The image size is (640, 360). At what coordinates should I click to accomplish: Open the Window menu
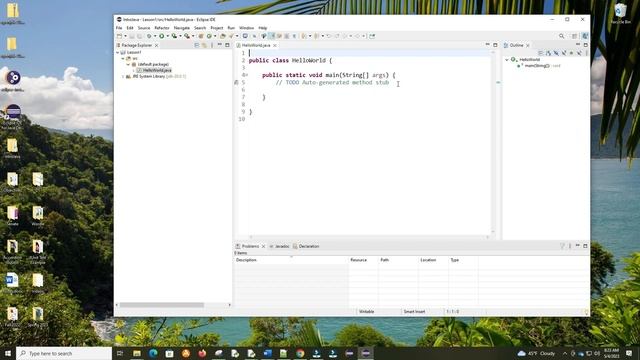point(247,28)
